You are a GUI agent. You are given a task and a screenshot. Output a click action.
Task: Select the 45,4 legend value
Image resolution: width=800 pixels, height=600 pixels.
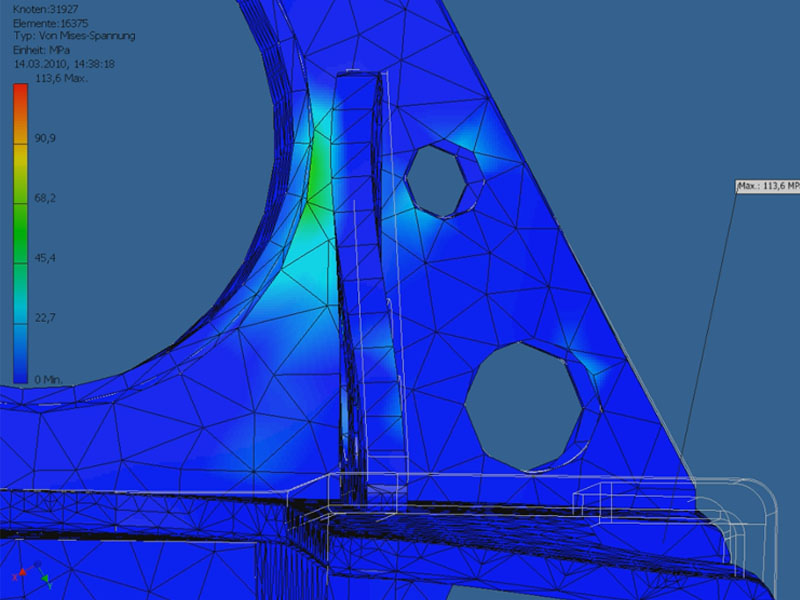(45, 258)
